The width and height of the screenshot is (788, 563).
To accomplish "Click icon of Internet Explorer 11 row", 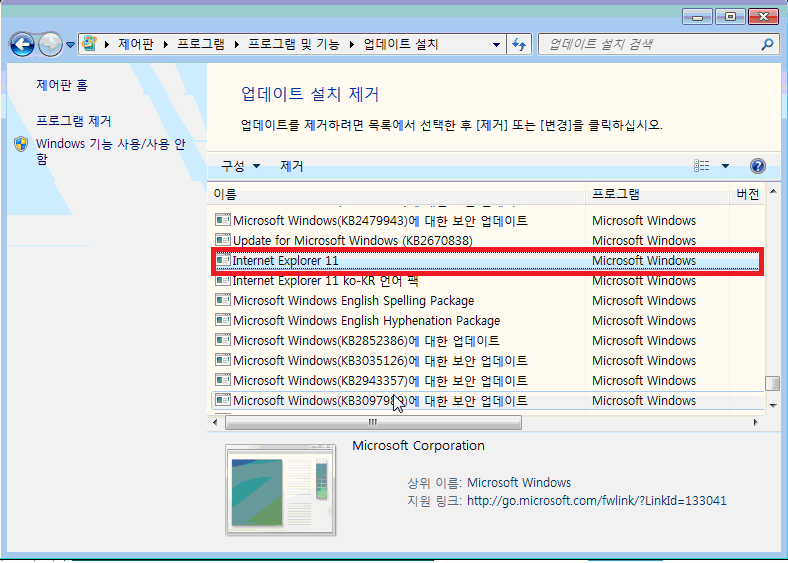I will 223,260.
